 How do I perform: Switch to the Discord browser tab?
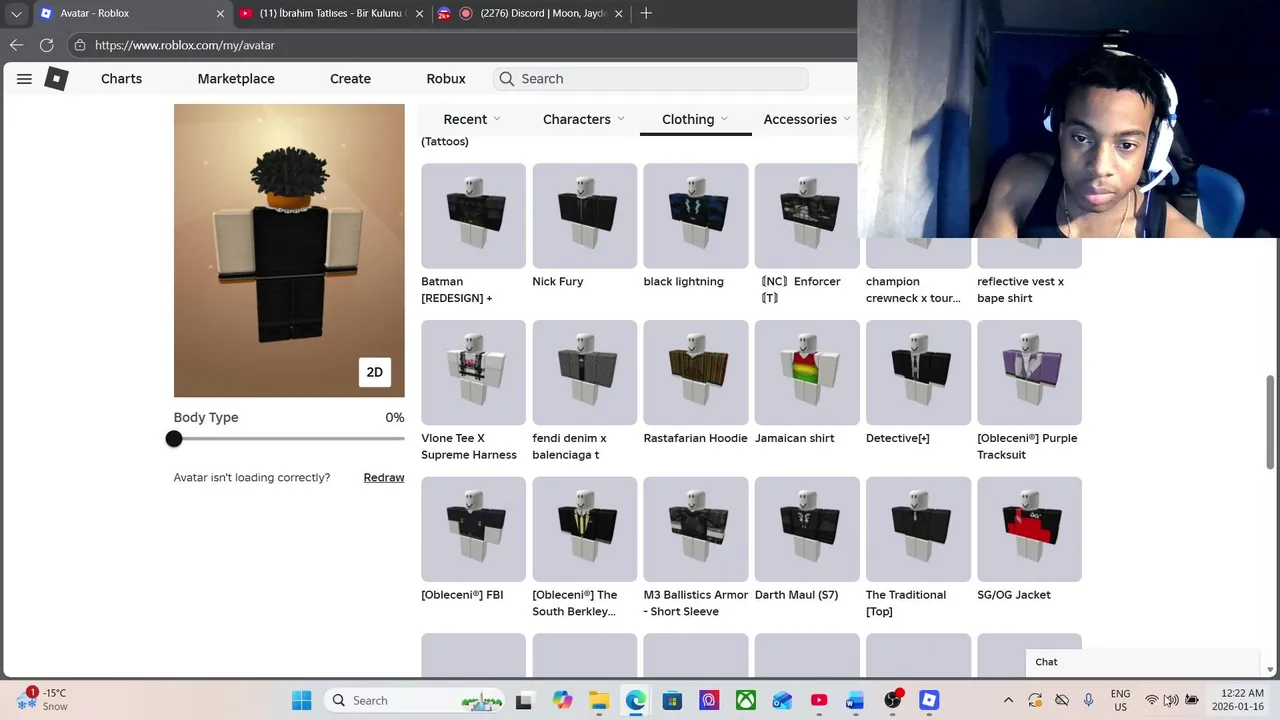(x=543, y=14)
